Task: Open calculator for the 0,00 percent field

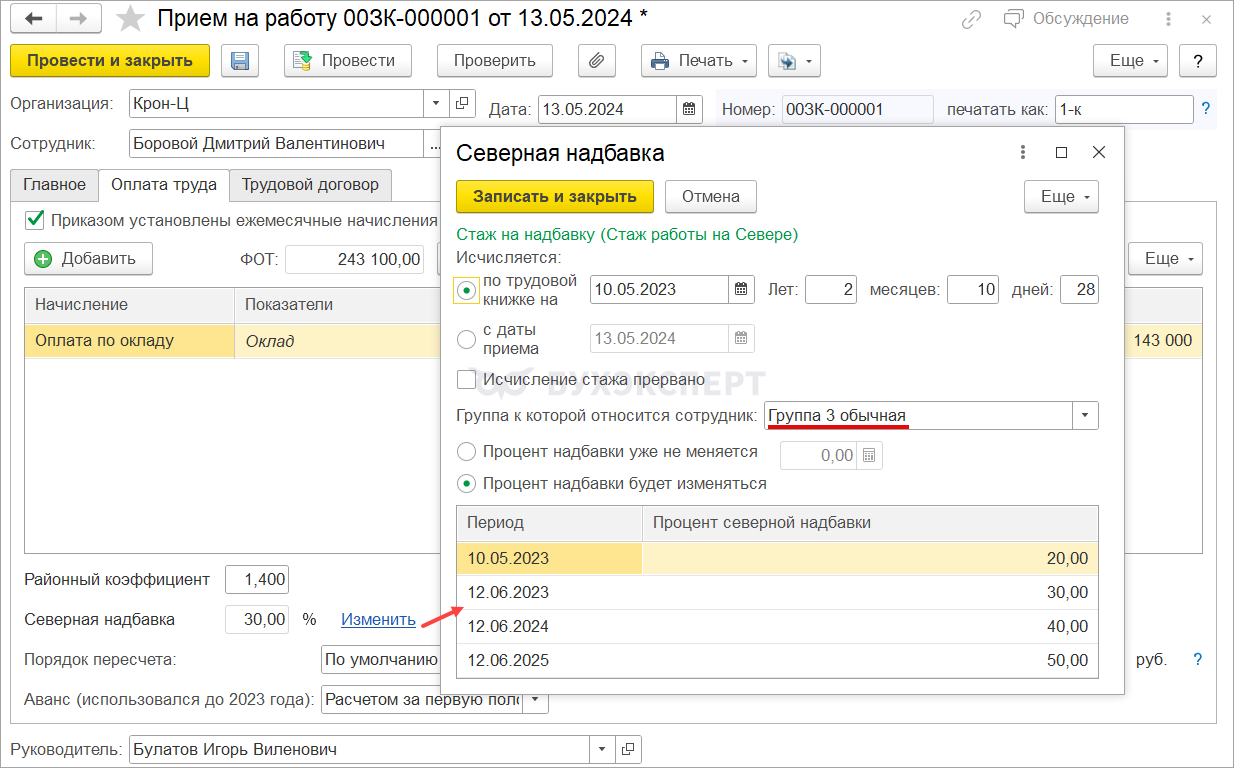Action: (x=869, y=456)
